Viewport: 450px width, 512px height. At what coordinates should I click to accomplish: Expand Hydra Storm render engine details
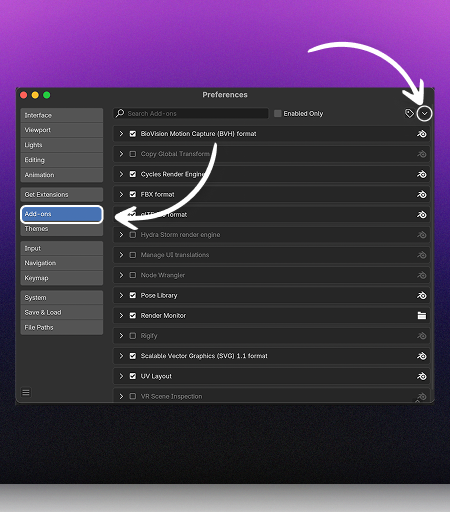pos(121,235)
